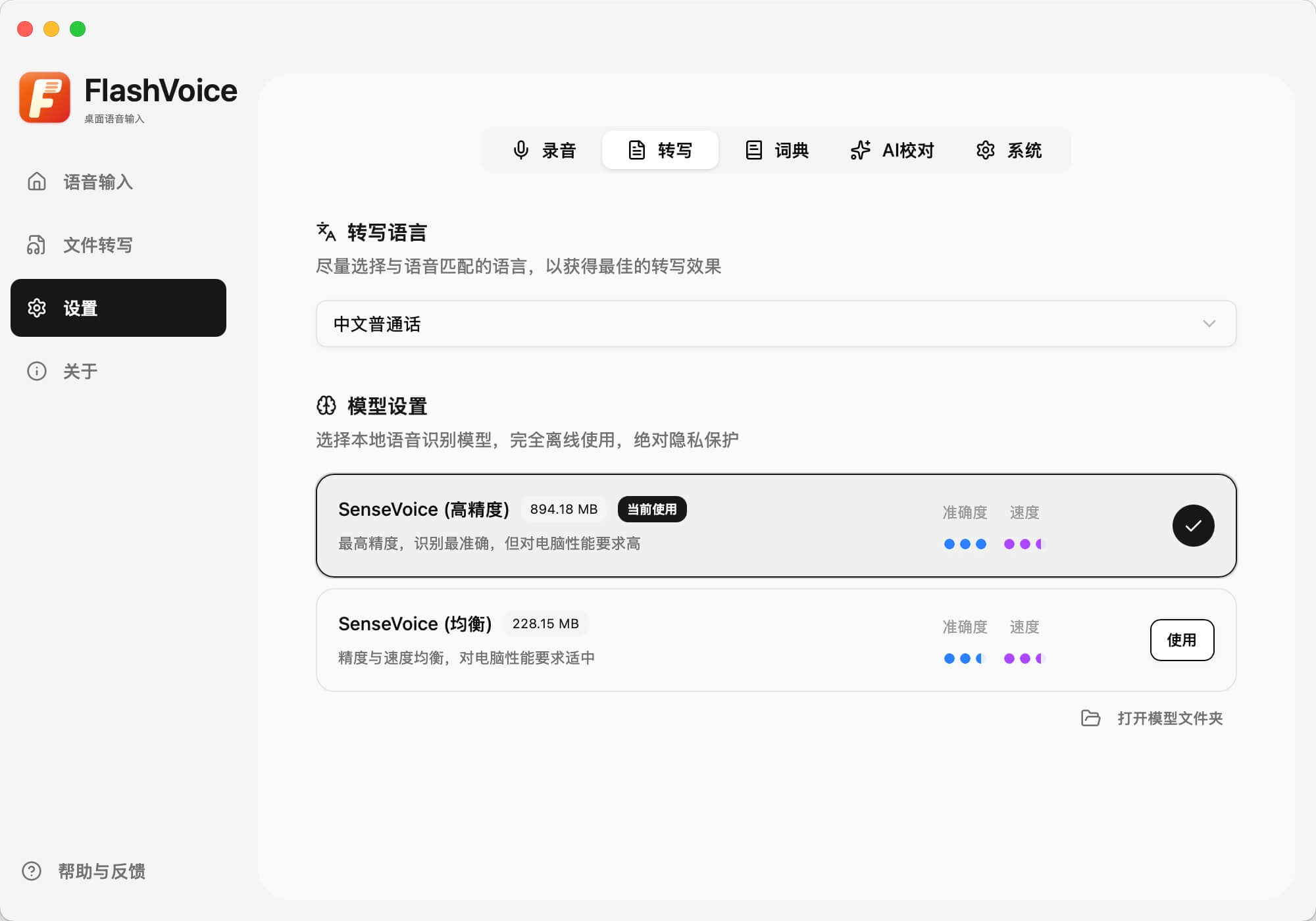Switch to the AI校对 tab
1316x921 pixels.
(892, 150)
